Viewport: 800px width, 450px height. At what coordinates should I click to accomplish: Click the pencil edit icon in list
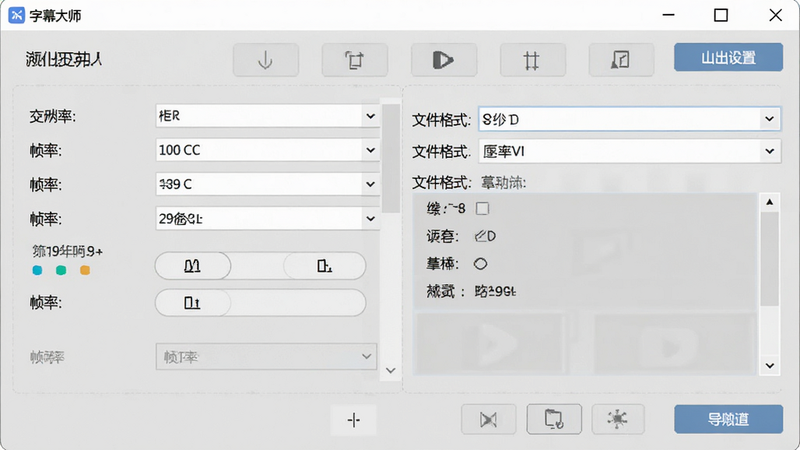point(480,236)
